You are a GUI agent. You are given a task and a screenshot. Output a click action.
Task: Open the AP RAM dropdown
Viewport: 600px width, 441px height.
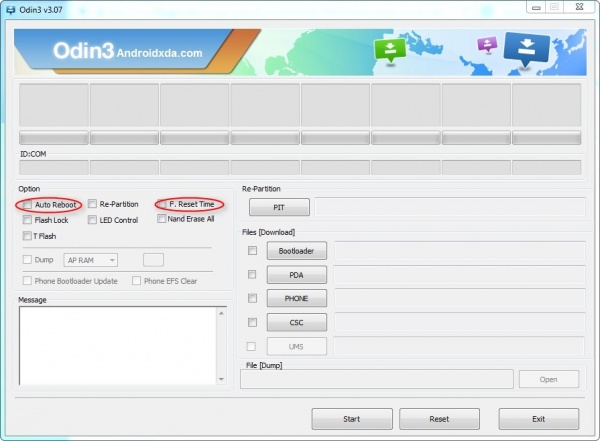coord(91,260)
